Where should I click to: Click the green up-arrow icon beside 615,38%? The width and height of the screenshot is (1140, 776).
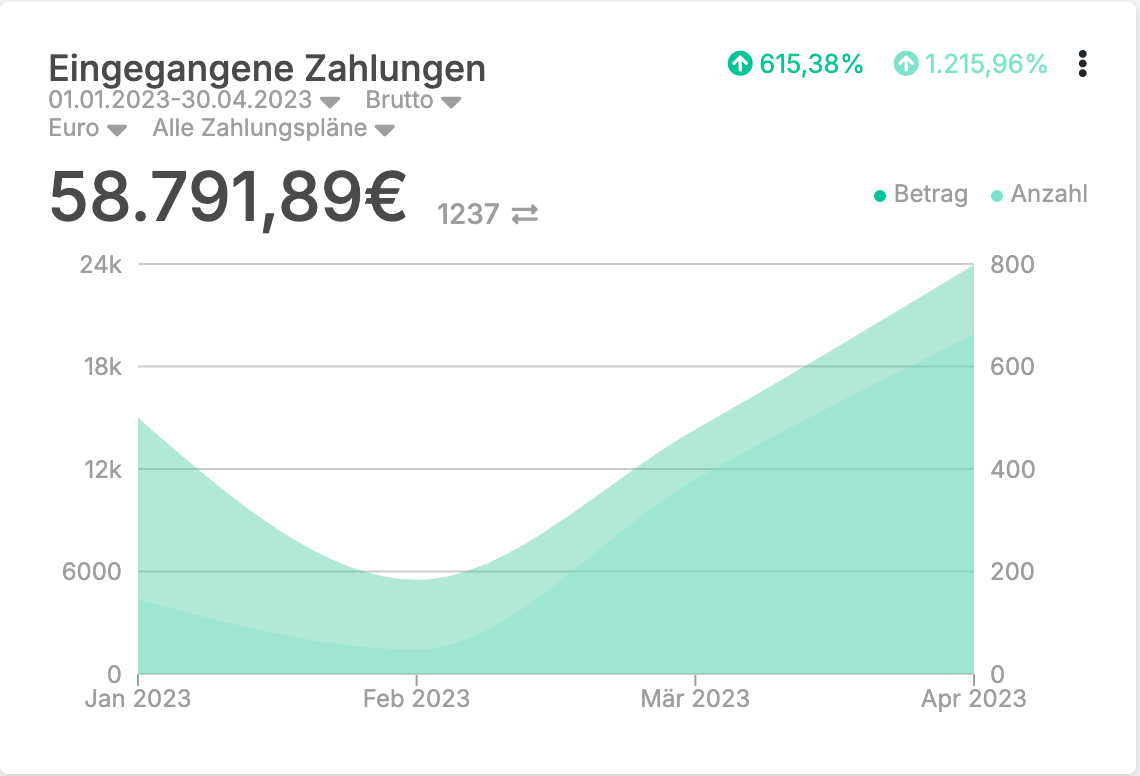(739, 64)
